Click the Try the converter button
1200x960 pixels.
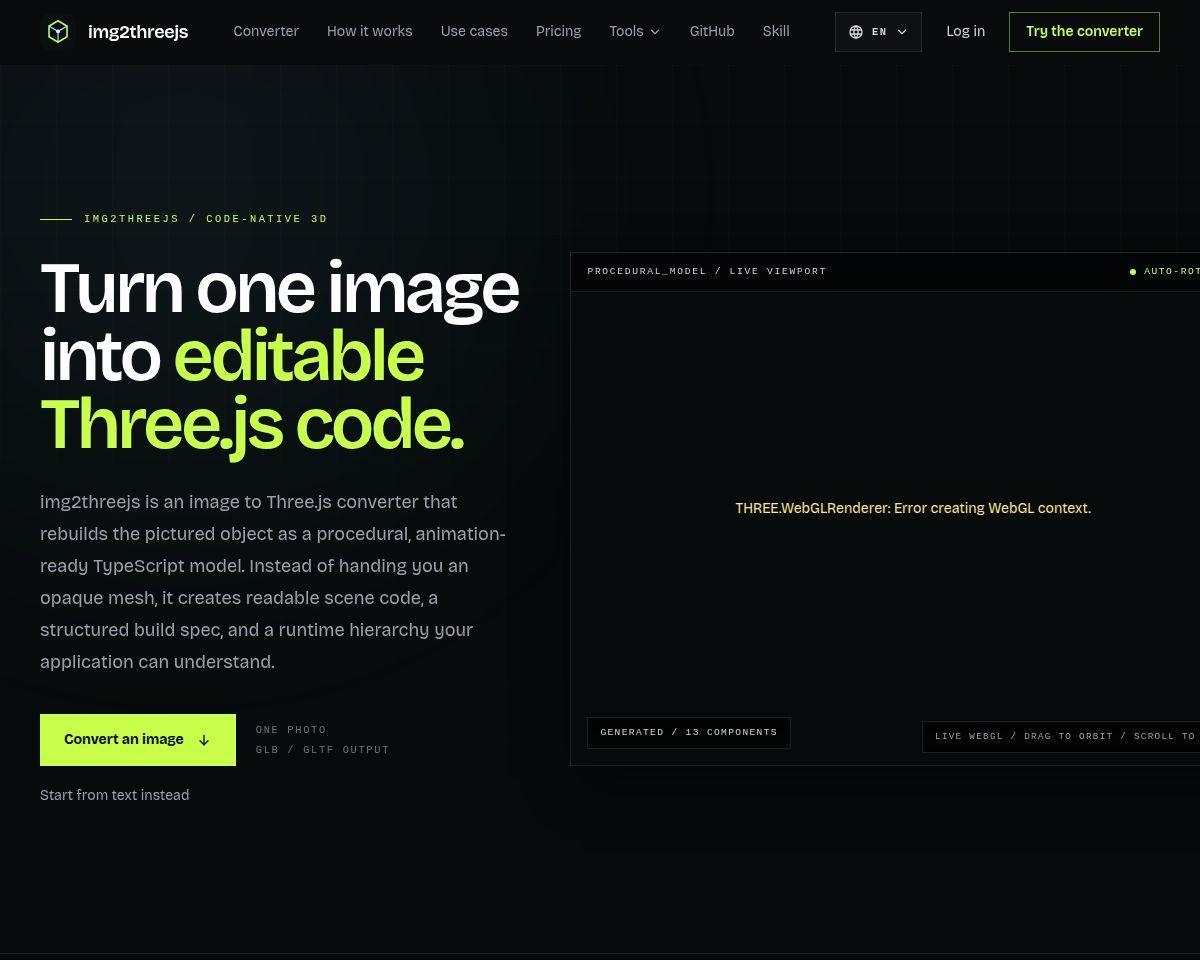click(1084, 32)
